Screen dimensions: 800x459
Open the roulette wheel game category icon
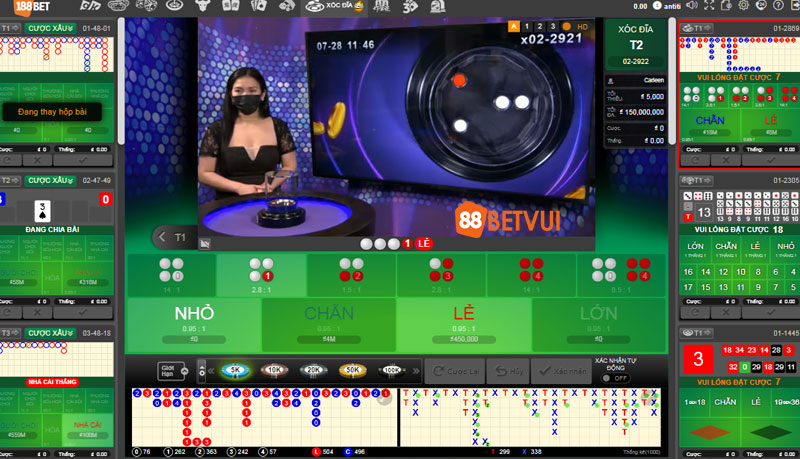[x=175, y=6]
